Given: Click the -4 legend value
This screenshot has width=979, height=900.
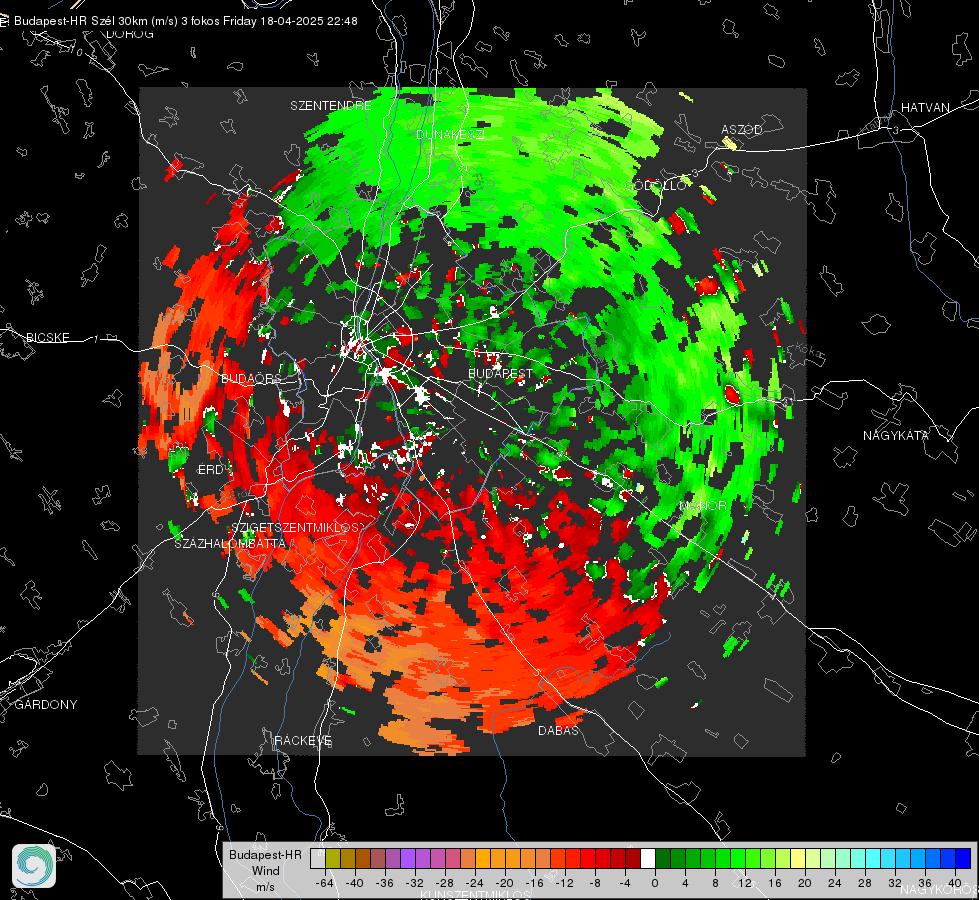Looking at the screenshot, I should pyautogui.click(x=624, y=883).
